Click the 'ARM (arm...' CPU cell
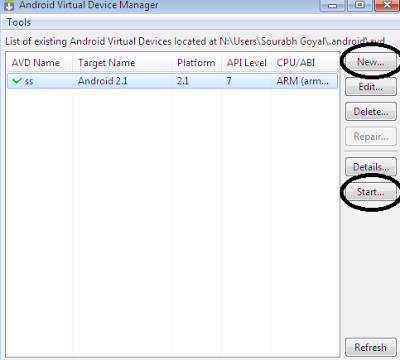400x360 pixels. (304, 81)
